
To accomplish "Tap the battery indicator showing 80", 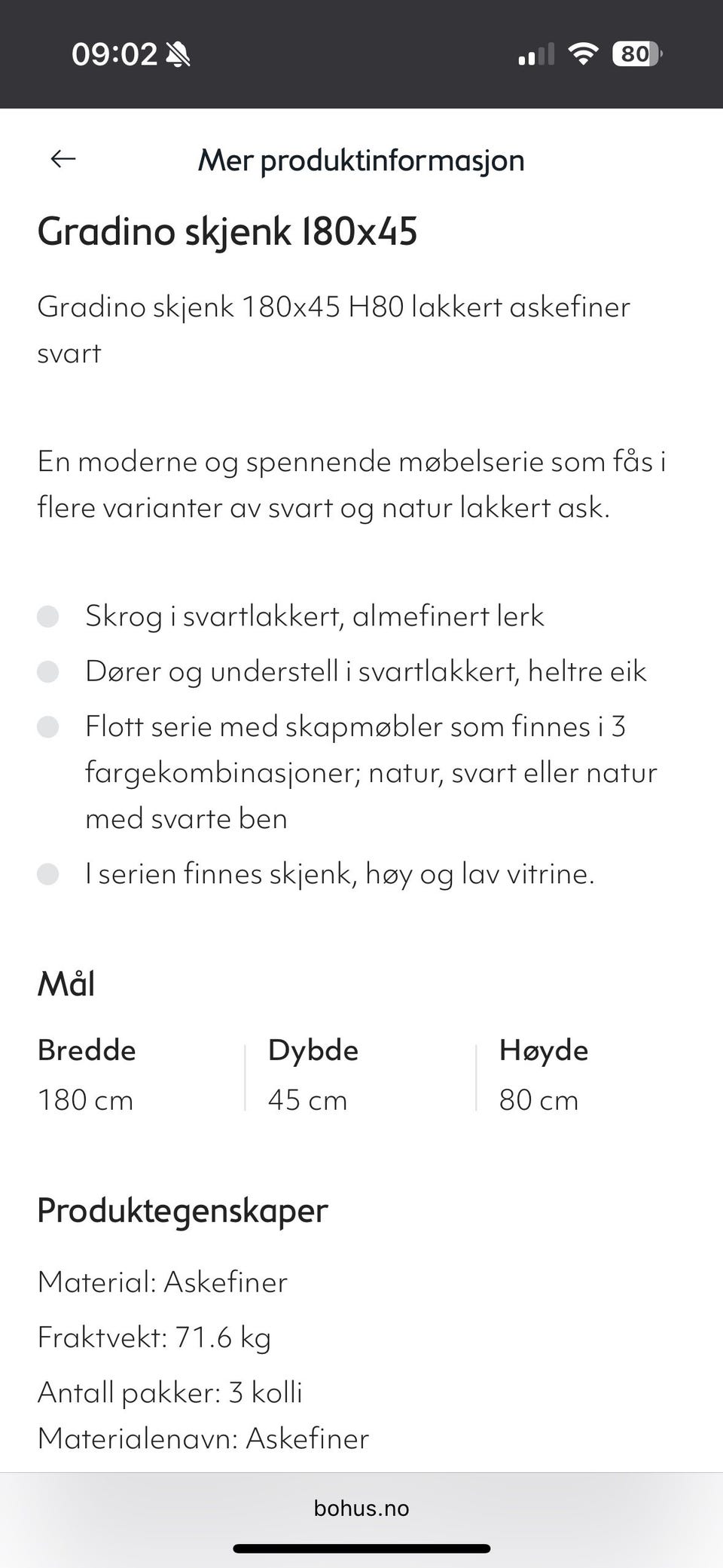I will [636, 53].
